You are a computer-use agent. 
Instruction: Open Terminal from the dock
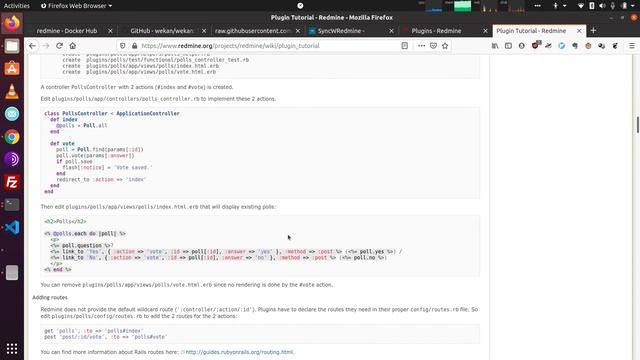(12, 204)
